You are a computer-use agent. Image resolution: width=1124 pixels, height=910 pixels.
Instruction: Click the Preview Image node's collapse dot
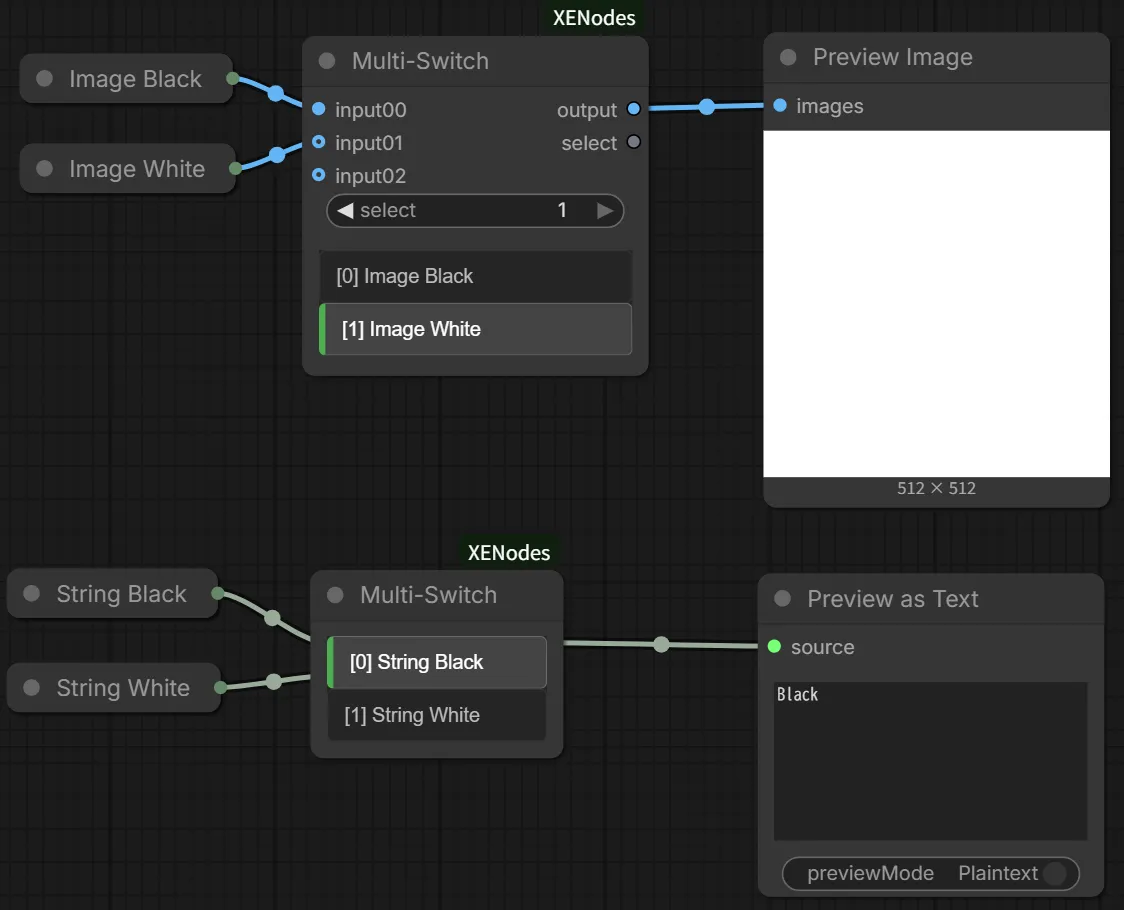[x=788, y=57]
